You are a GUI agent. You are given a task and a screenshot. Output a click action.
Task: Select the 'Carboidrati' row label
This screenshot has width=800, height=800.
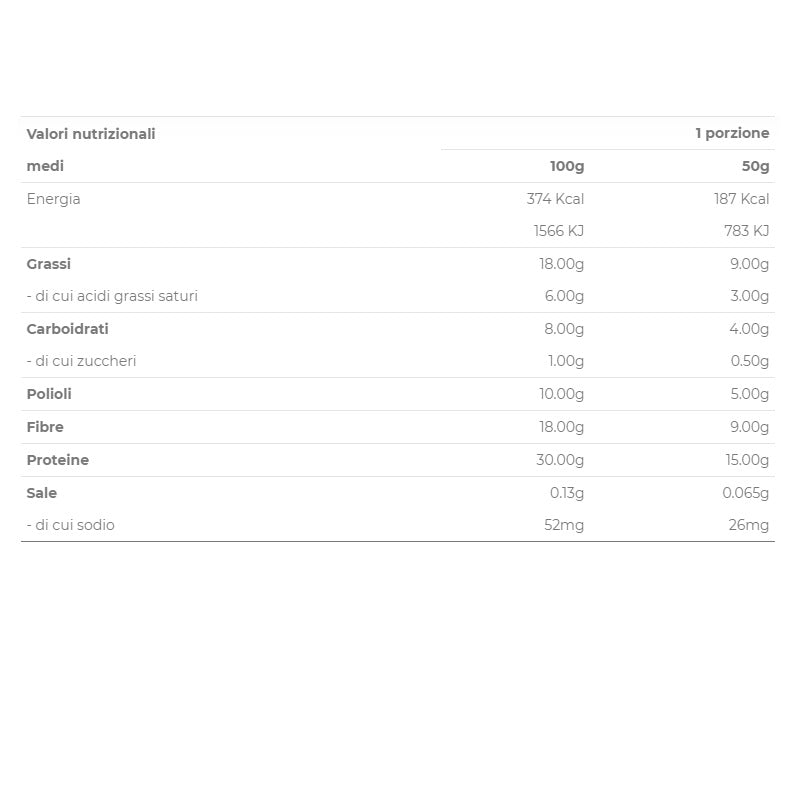point(68,329)
